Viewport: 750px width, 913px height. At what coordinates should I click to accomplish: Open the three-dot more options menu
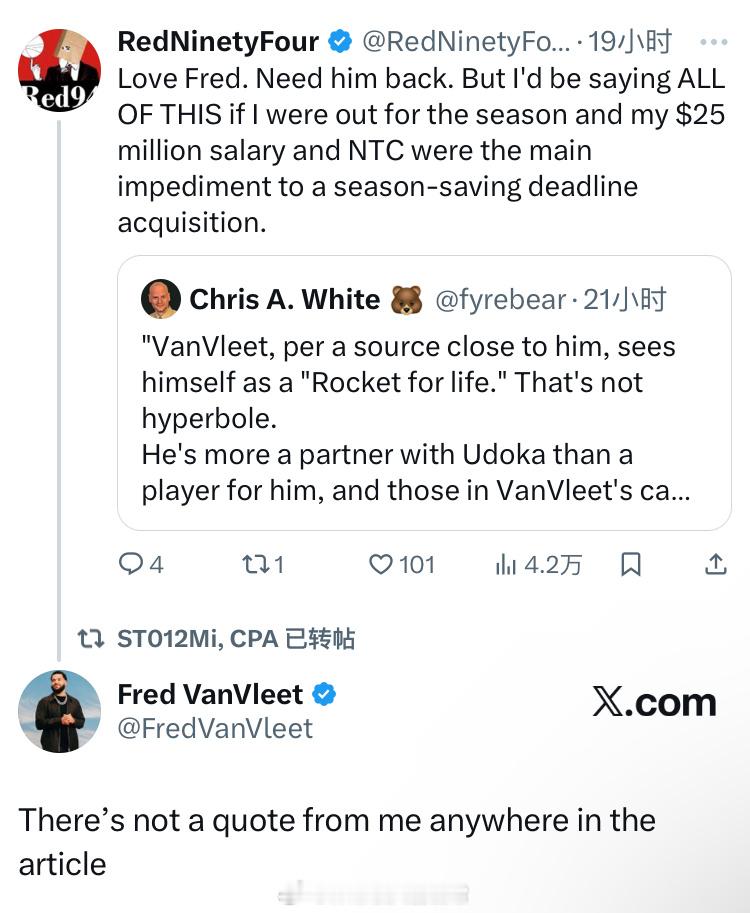714,42
